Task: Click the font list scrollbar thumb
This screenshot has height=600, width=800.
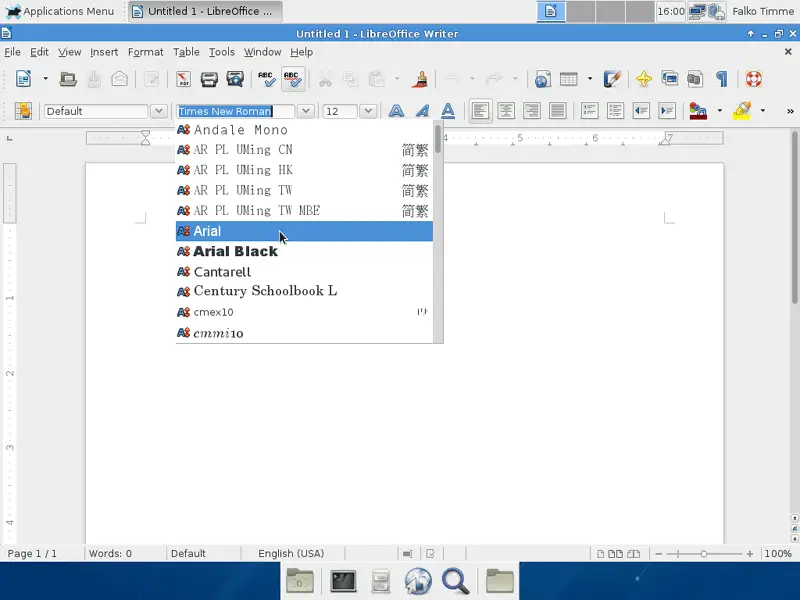Action: point(438,139)
